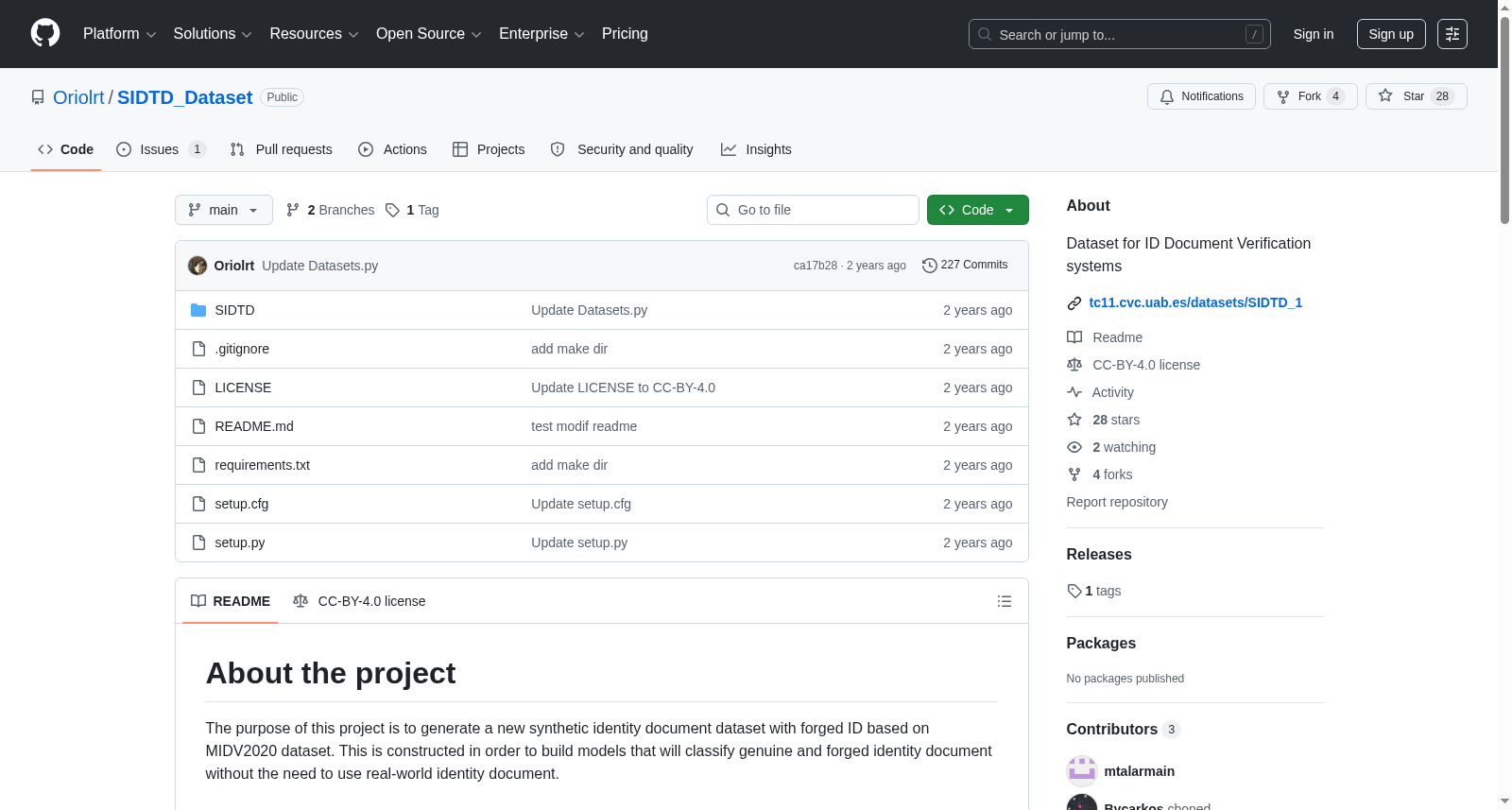Switch to the Projects tab
The width and height of the screenshot is (1512, 810).
(489, 149)
